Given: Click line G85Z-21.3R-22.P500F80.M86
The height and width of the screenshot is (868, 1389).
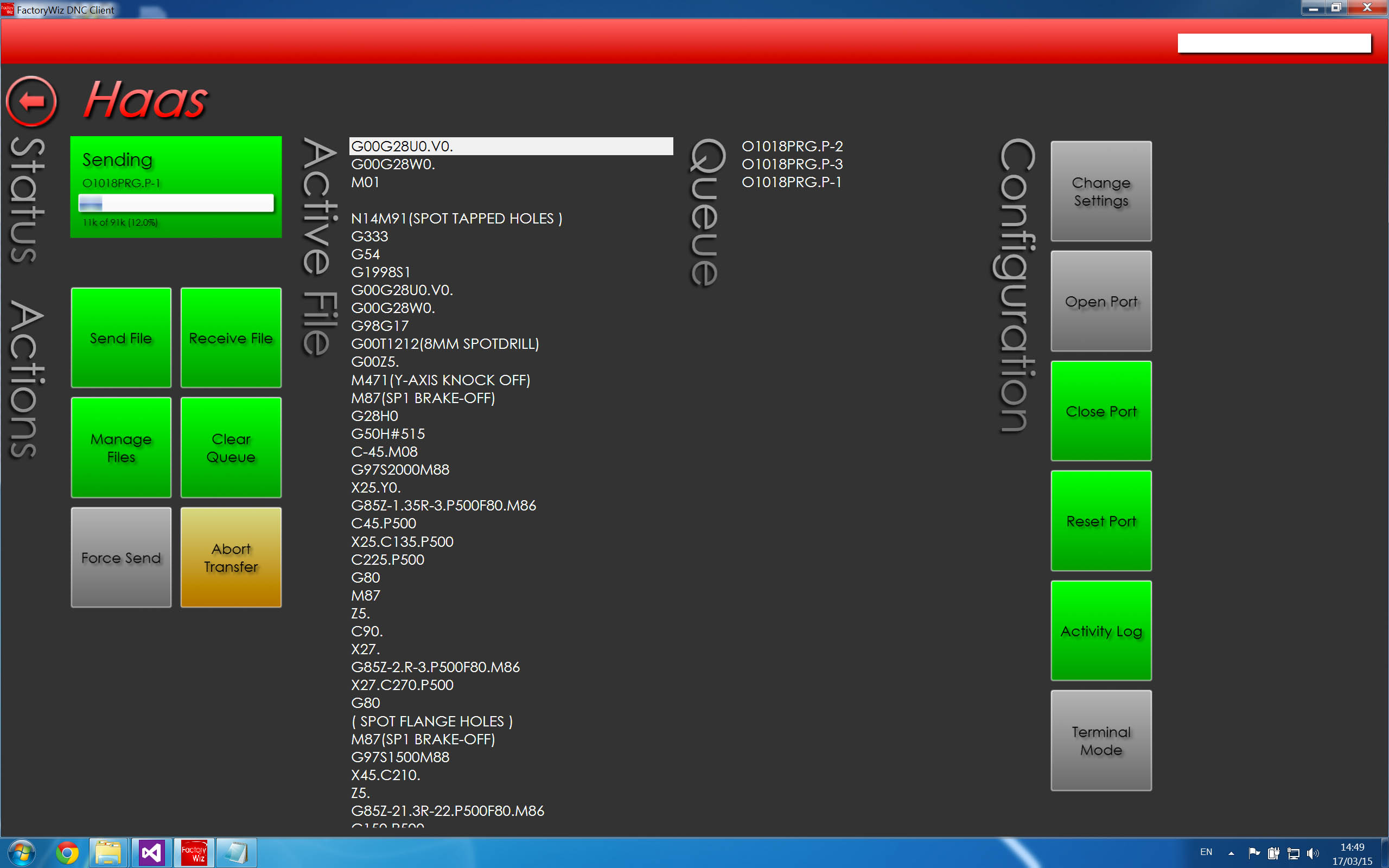Looking at the screenshot, I should click(448, 810).
